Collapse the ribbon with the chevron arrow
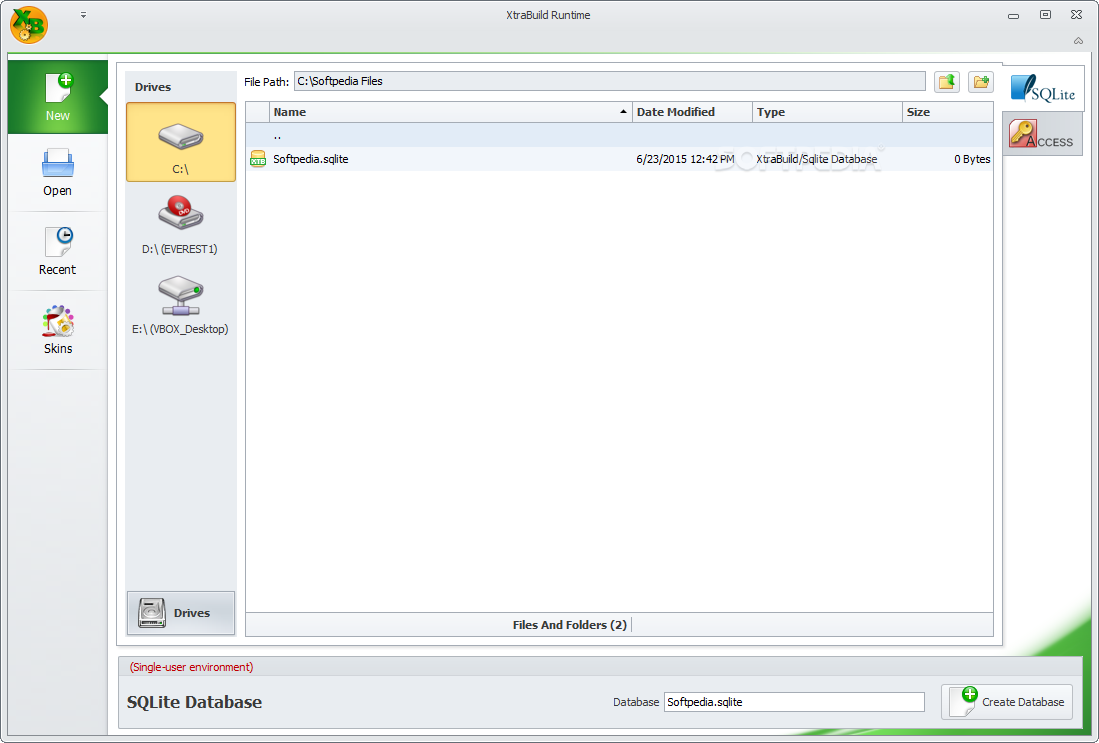Screen dimensions: 1099x743 (x=1078, y=41)
